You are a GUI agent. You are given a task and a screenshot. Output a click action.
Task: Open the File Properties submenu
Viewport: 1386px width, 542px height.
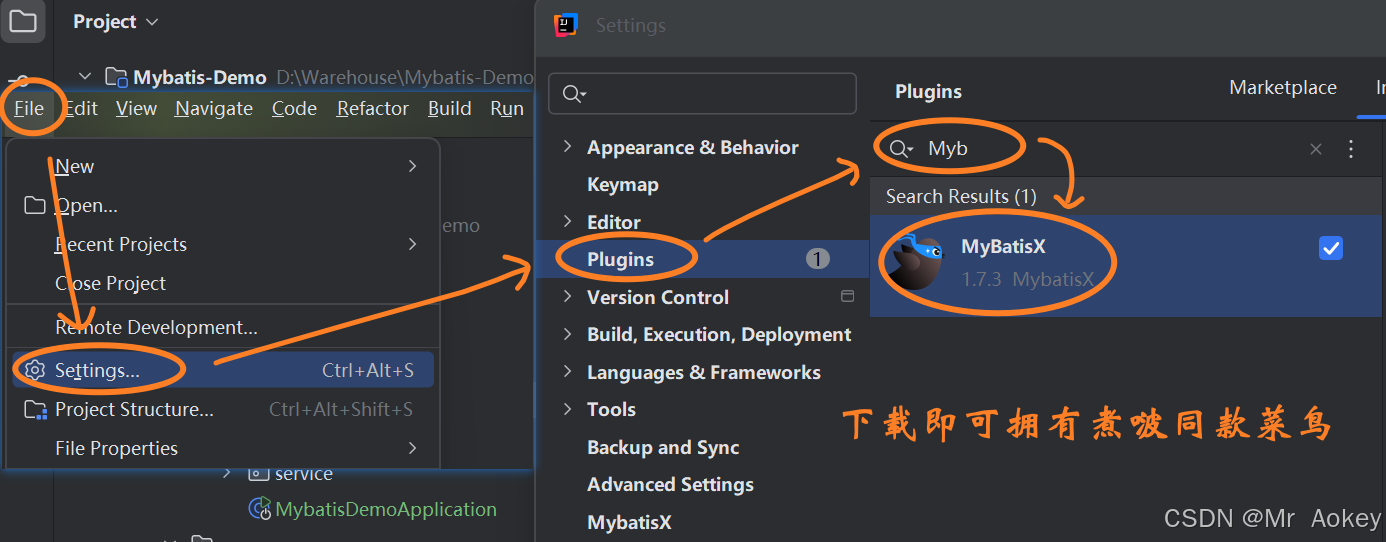tap(222, 448)
